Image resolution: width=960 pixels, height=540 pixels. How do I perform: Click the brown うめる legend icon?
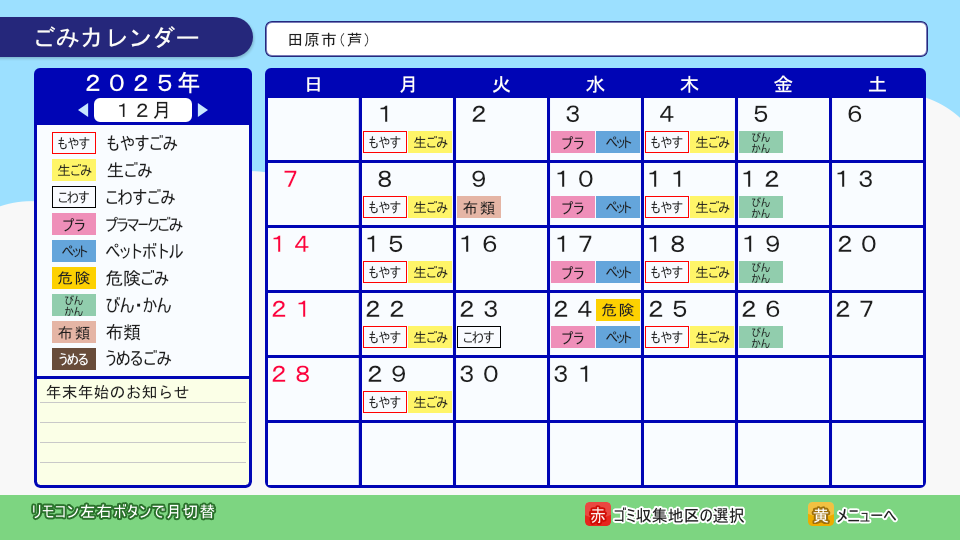point(74,358)
